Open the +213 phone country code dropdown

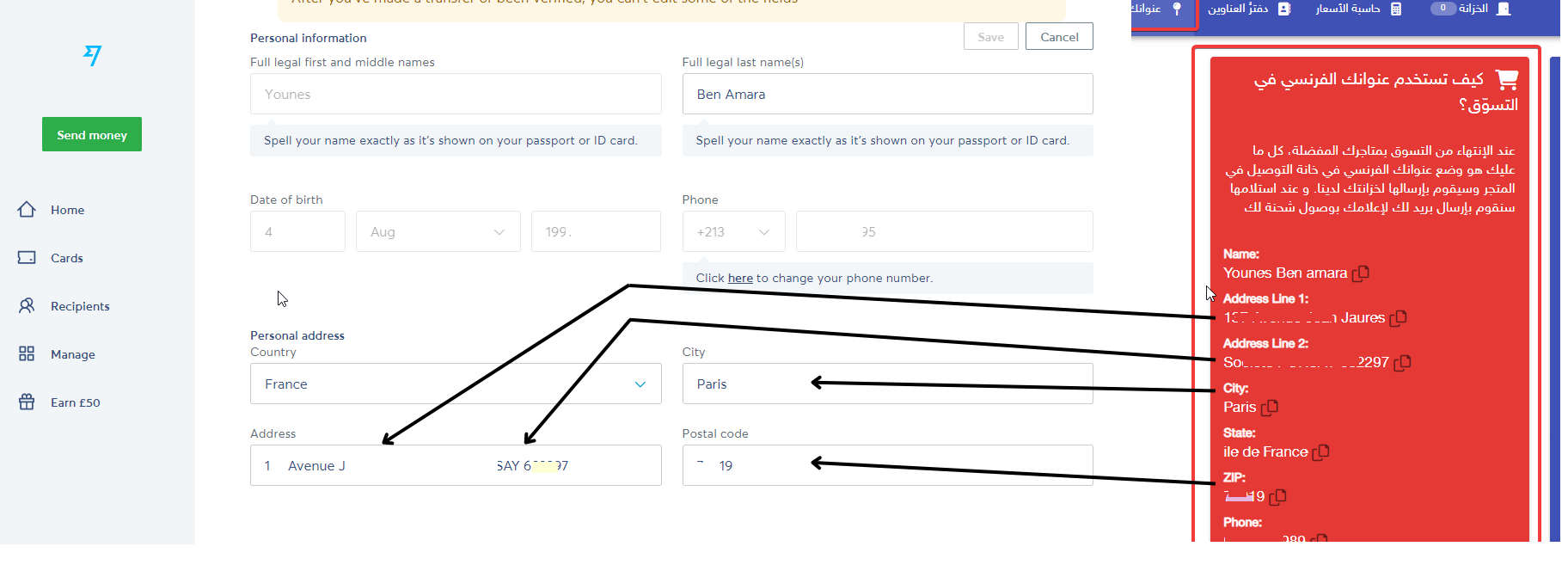[733, 232]
